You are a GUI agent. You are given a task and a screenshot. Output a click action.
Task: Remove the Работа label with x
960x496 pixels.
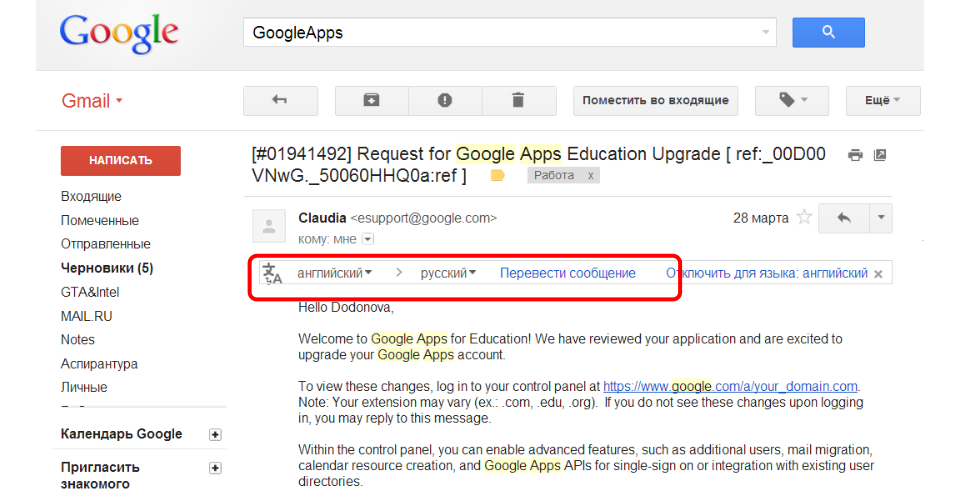coord(591,176)
